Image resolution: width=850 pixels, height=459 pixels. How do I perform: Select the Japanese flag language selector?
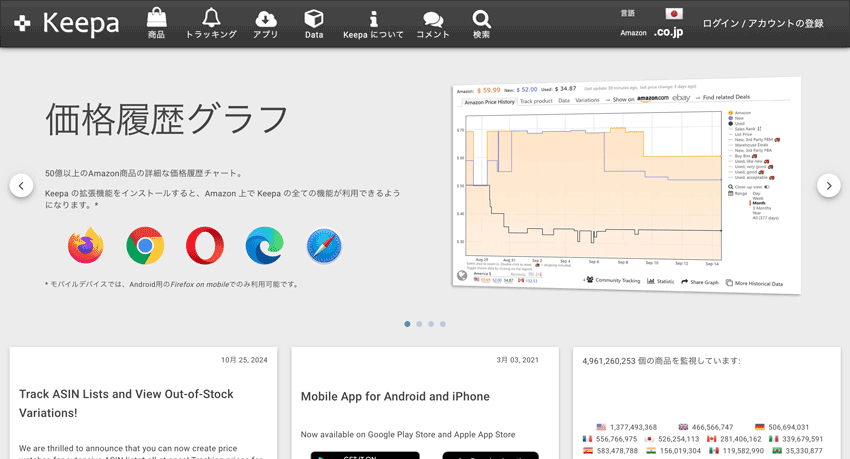674,14
